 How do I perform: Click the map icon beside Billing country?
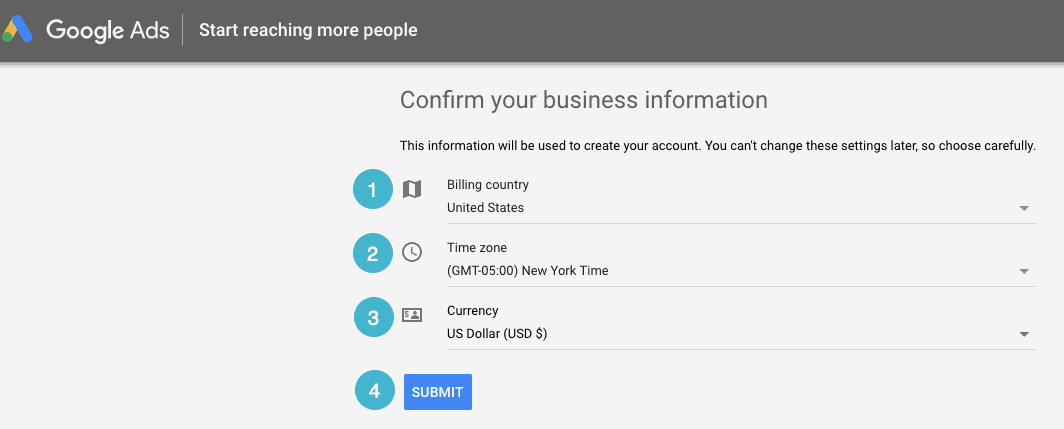[412, 189]
